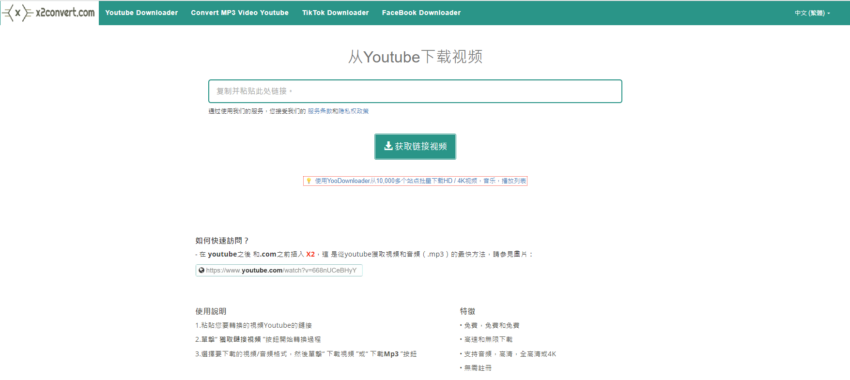
Task: Click the lightbulb icon beside YooDownloader
Action: [x=309, y=181]
